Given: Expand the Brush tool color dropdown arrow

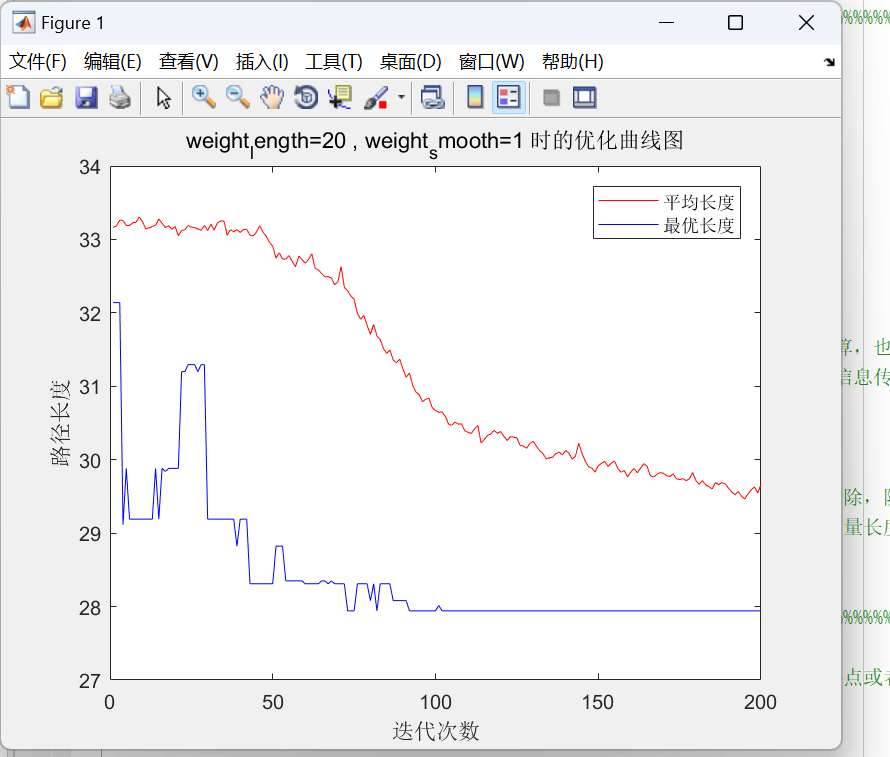Looking at the screenshot, I should point(402,97).
